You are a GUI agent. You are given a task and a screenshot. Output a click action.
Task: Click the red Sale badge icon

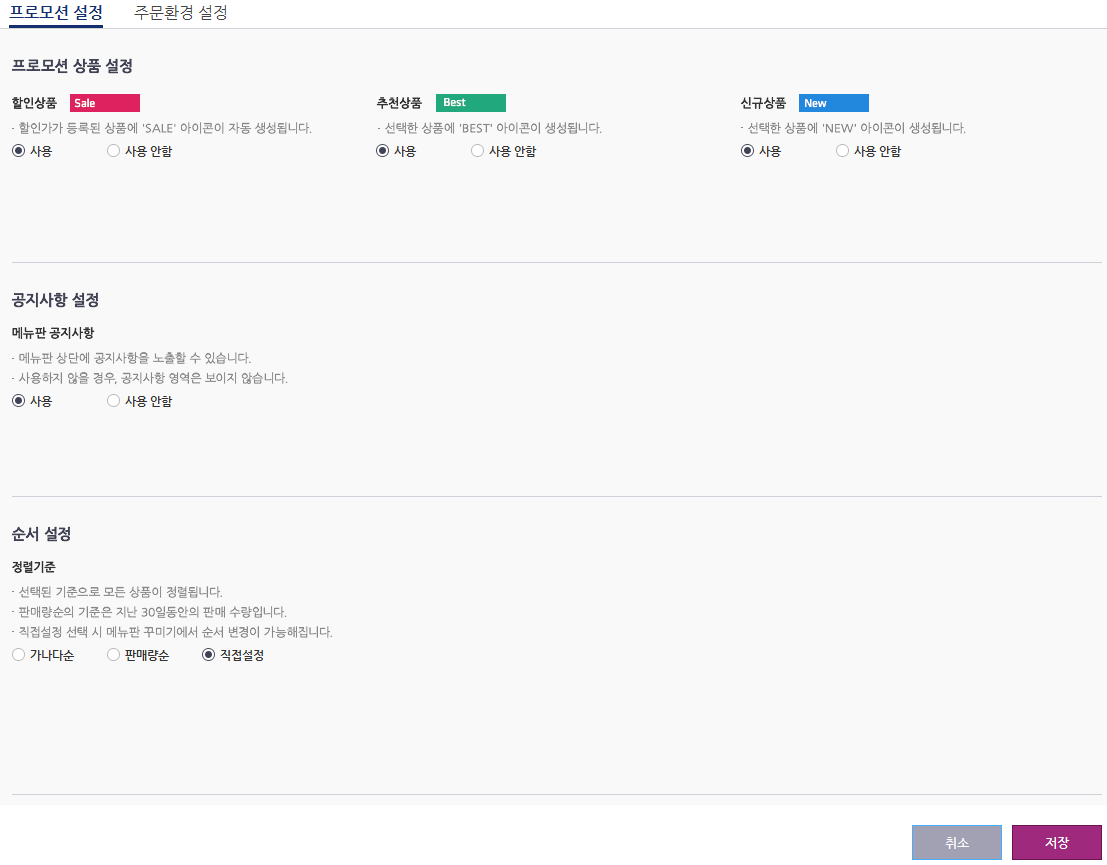[104, 103]
